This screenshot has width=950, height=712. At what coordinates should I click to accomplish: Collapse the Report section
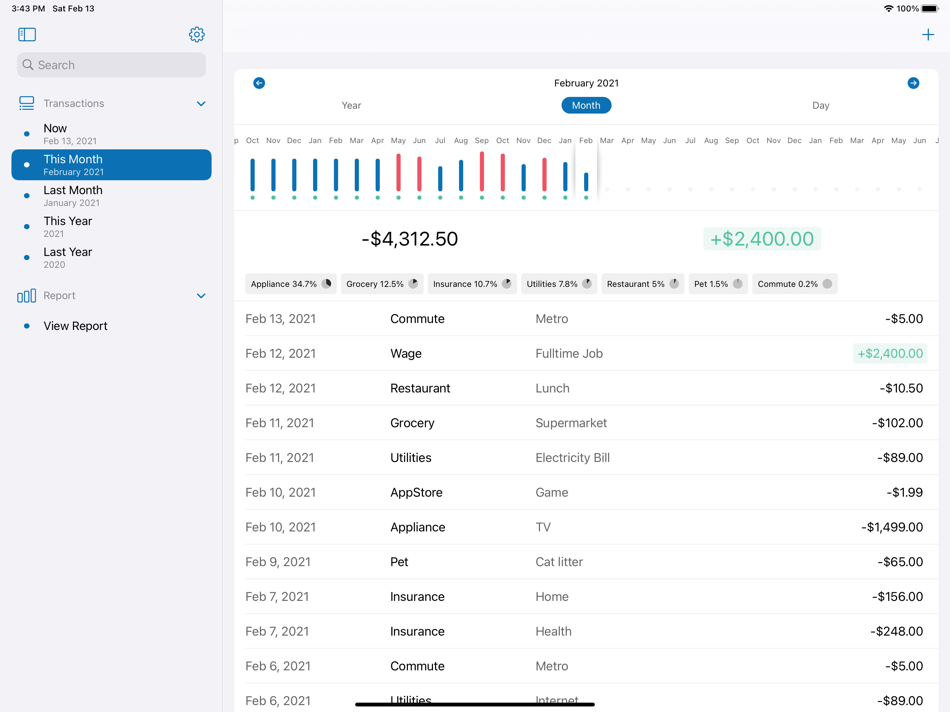(200, 295)
